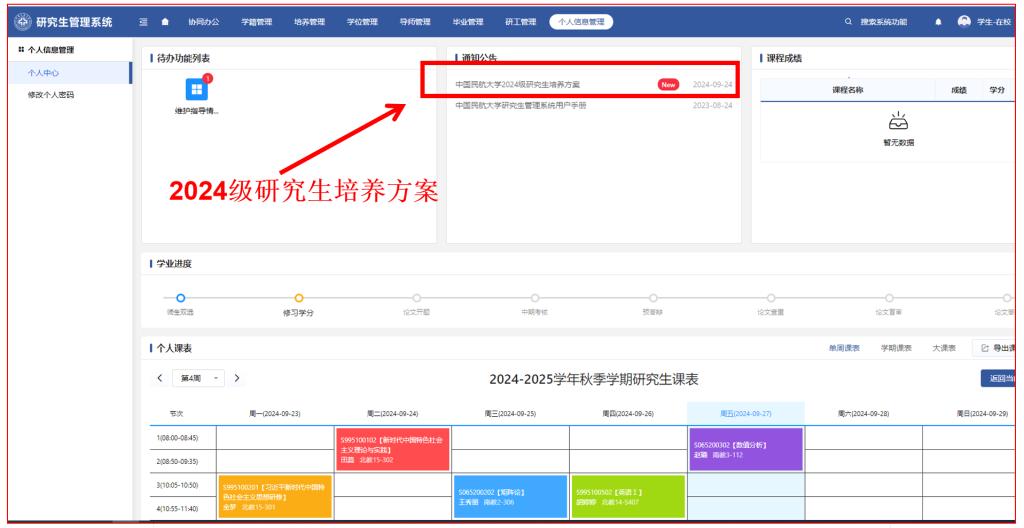Select the 论文开题 progress step circle
Image resolution: width=1024 pixels, height=528 pixels.
click(x=416, y=296)
